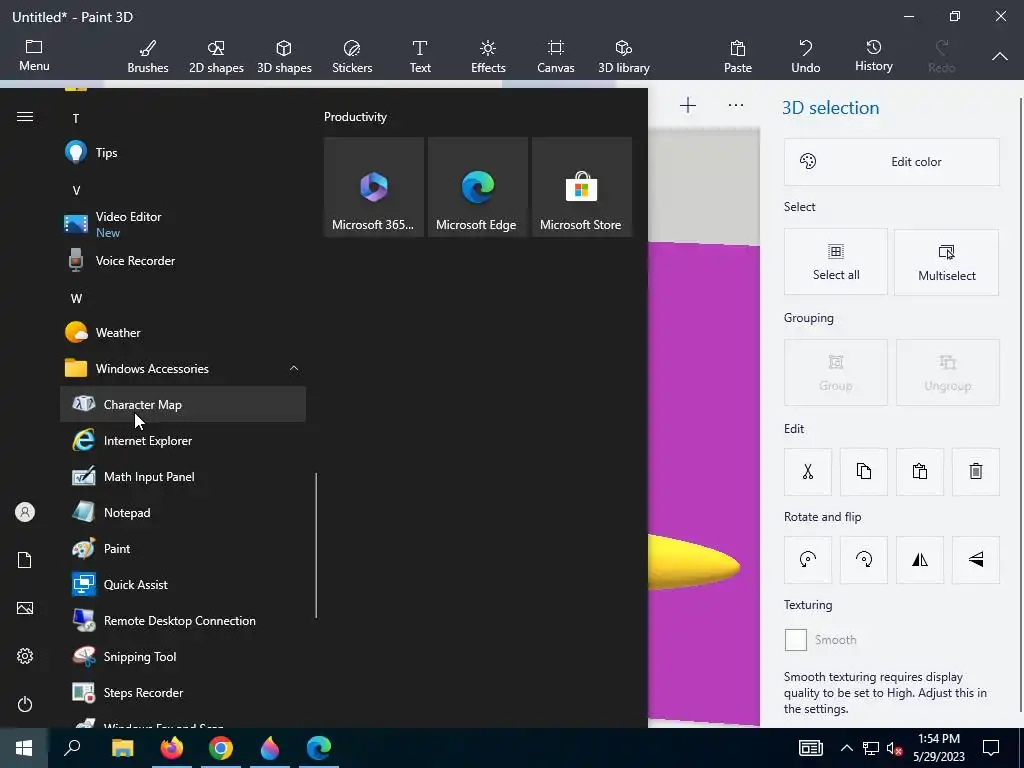Screen dimensions: 1024x768
Task: Click Select all in 3D selection
Action: tap(836, 262)
